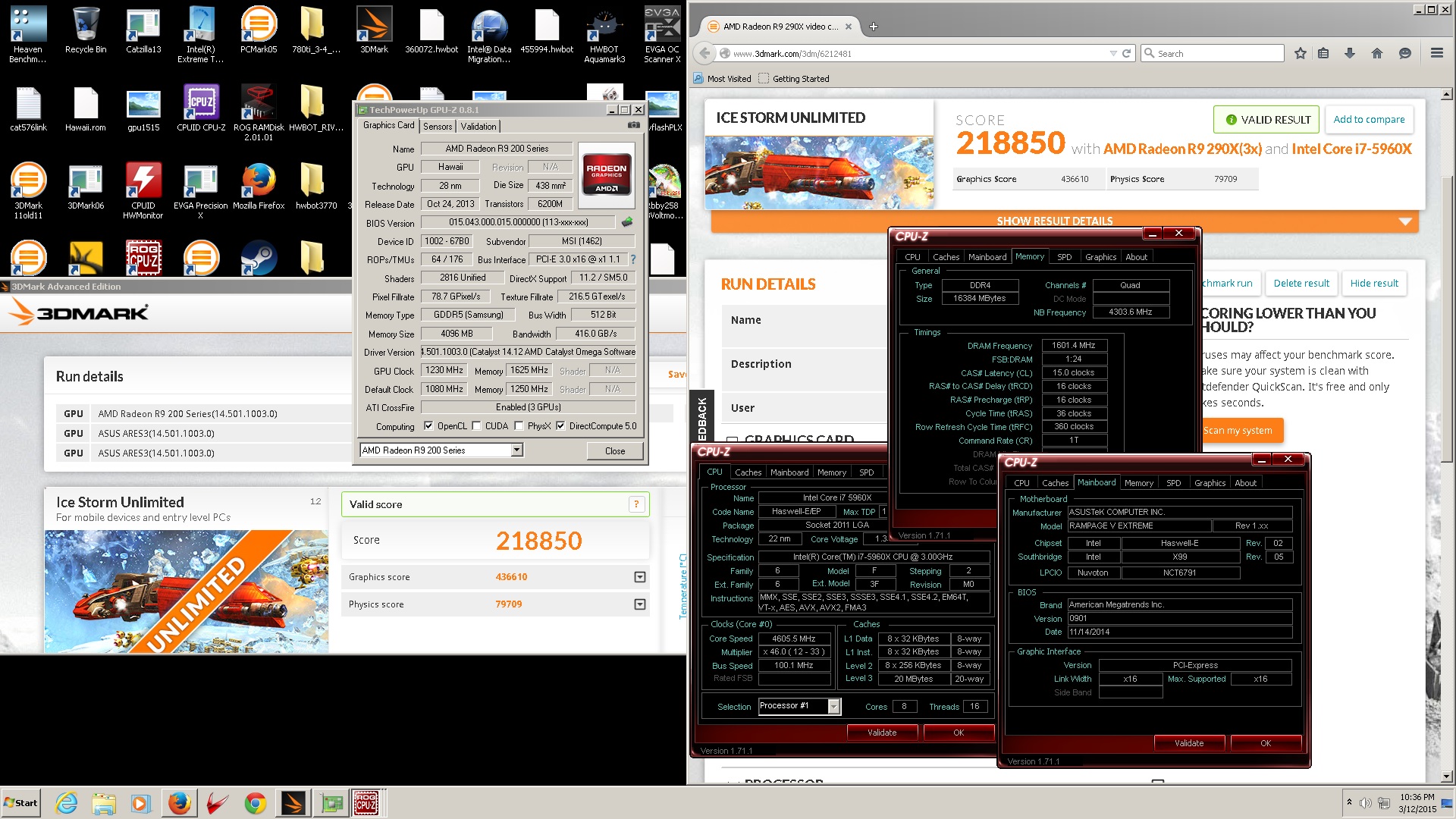
Task: Open the Firefox URL history dropdown arrow
Action: 1113,53
